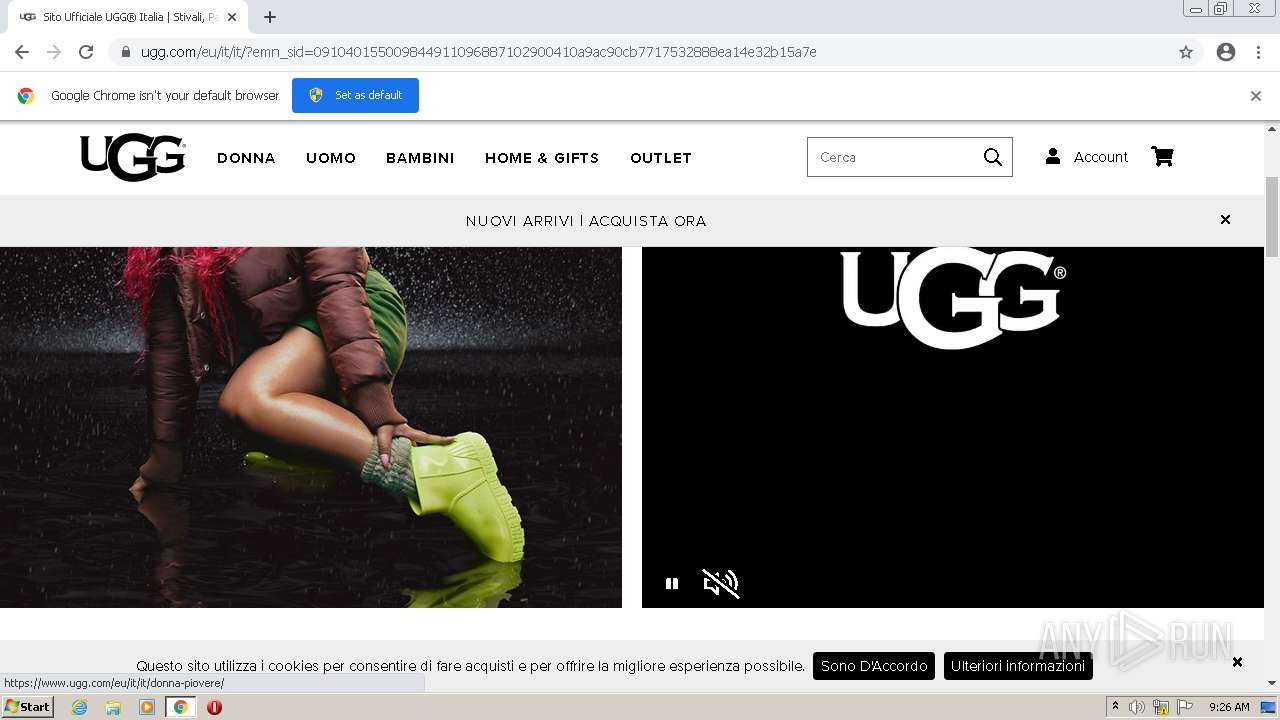Open the UOMO menu

[331, 158]
